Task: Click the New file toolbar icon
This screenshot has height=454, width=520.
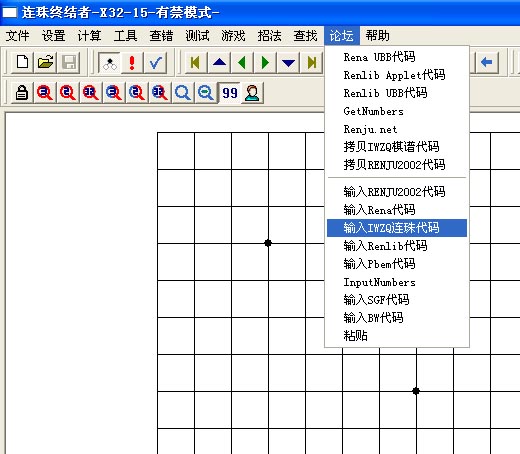Action: click(x=22, y=62)
